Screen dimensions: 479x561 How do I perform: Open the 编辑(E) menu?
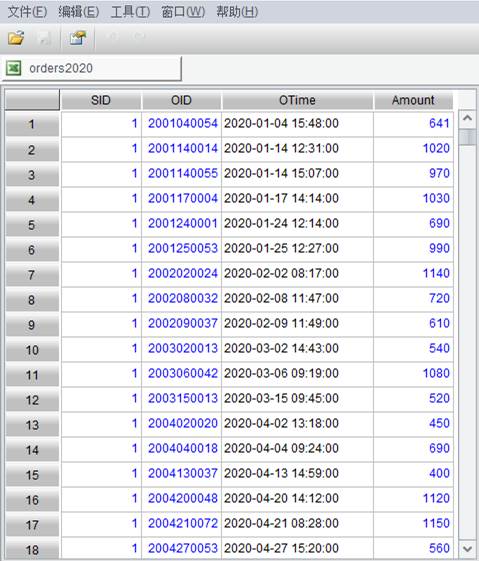pos(79,12)
